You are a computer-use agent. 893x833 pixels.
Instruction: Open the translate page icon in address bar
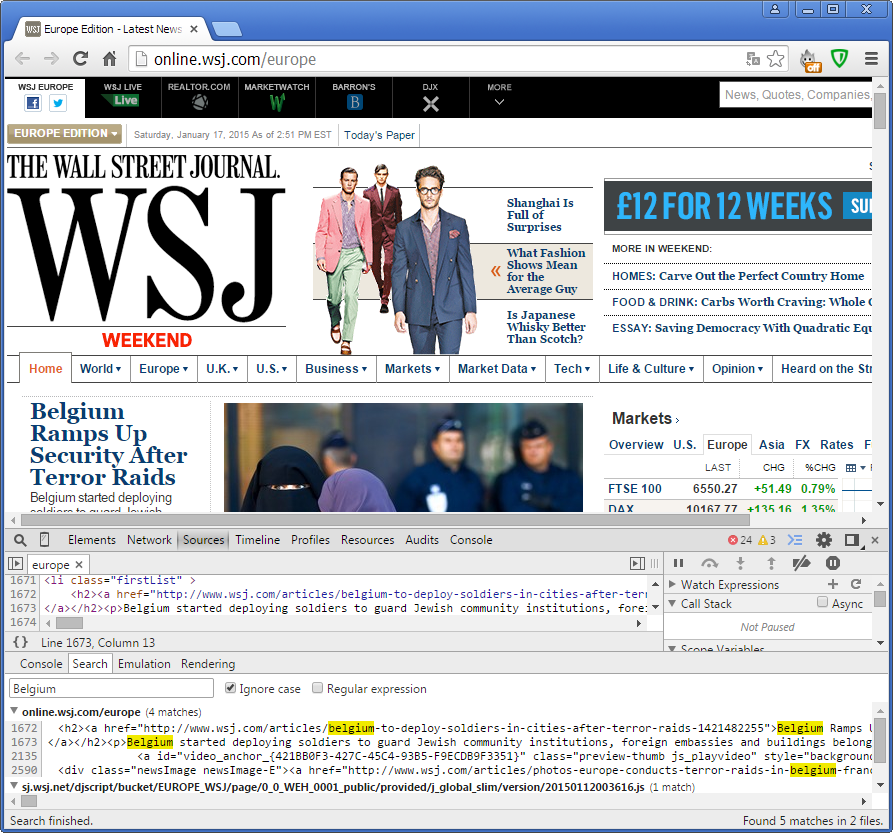point(753,59)
